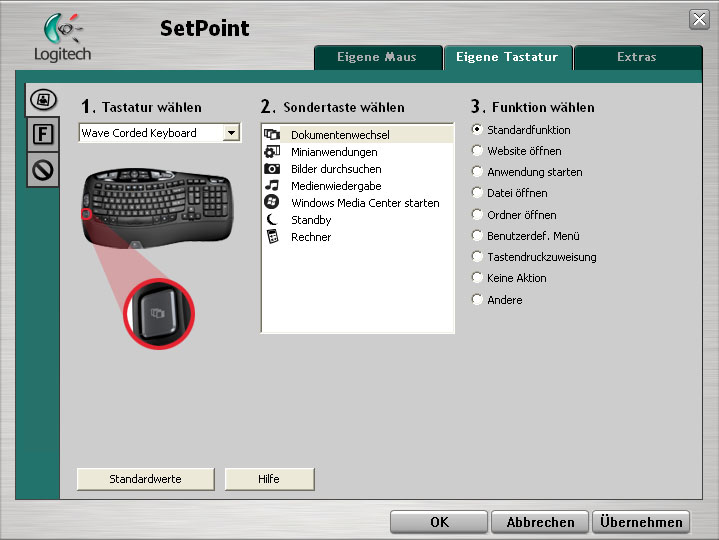719x540 pixels.
Task: Choose the Website öffnen radio option
Action: point(477,151)
